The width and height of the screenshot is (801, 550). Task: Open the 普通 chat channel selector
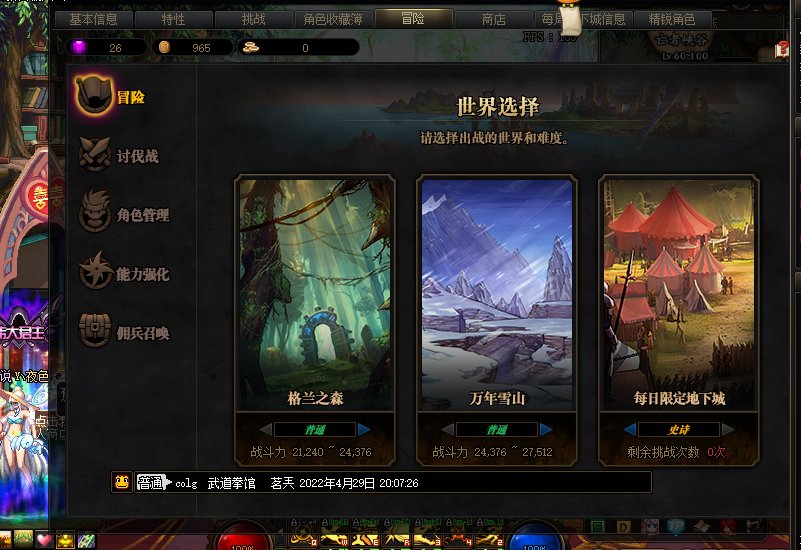(153, 483)
